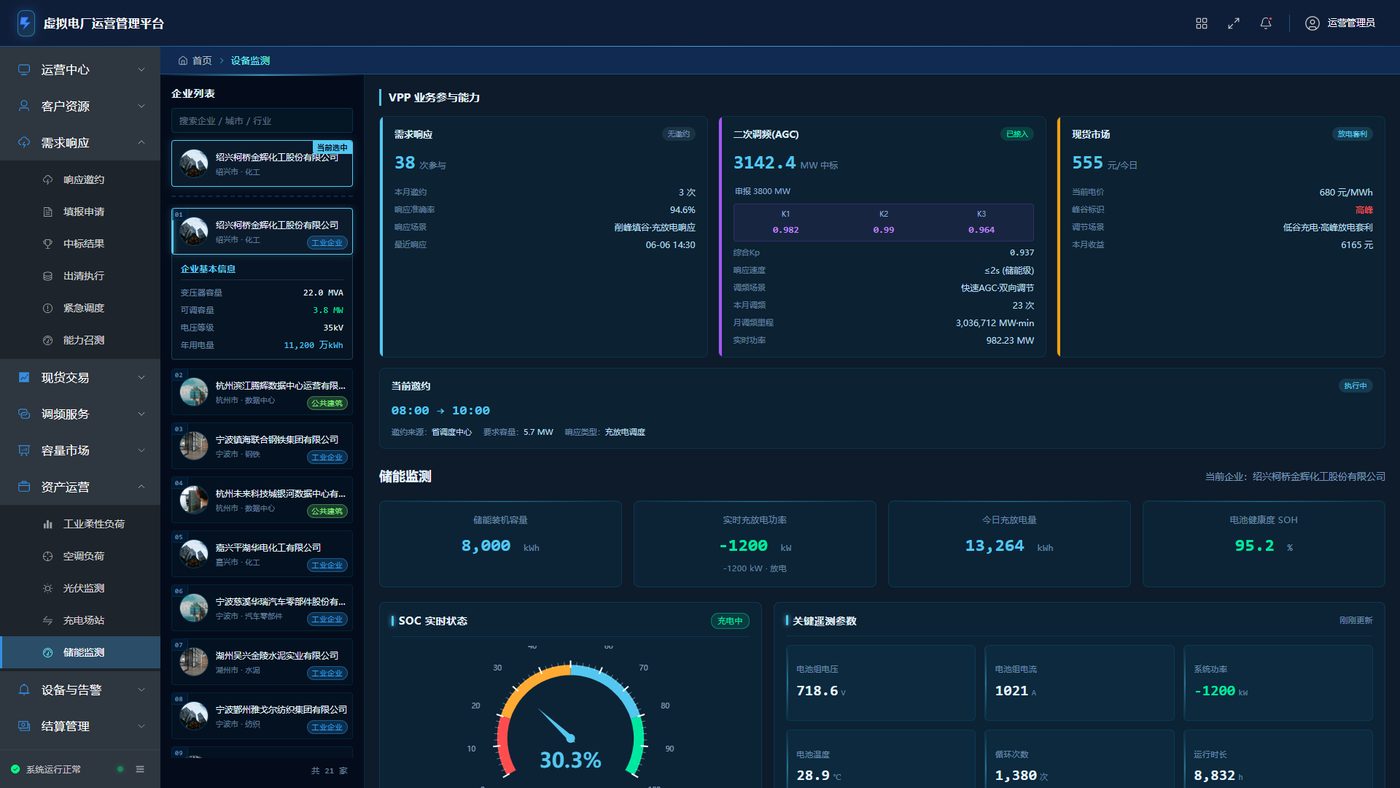Click the grid apps icon in header
Screen dimensions: 1400x788
coord(1201,23)
